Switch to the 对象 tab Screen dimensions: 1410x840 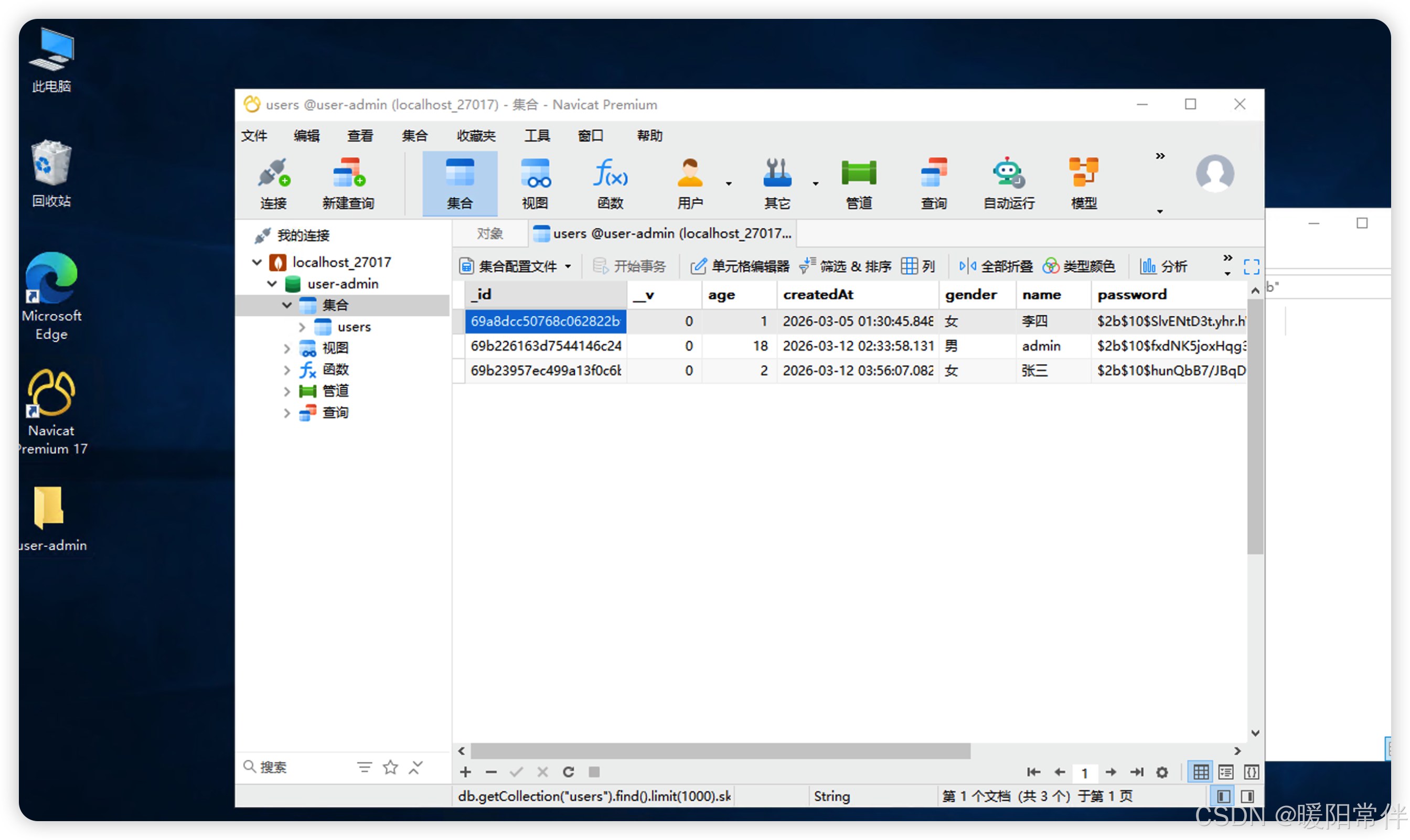point(490,234)
